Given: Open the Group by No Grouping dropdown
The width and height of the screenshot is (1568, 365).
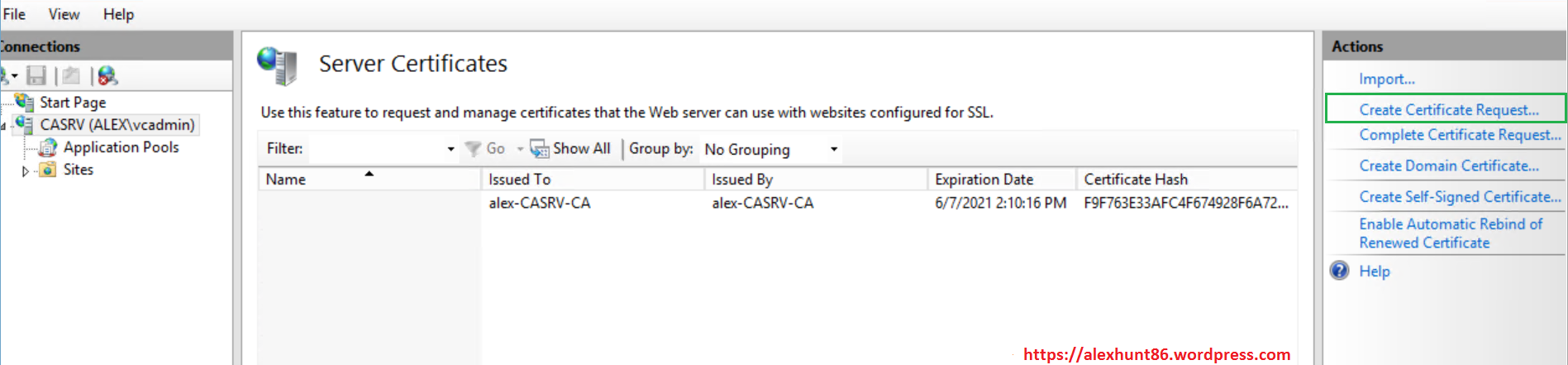Looking at the screenshot, I should 834,149.
